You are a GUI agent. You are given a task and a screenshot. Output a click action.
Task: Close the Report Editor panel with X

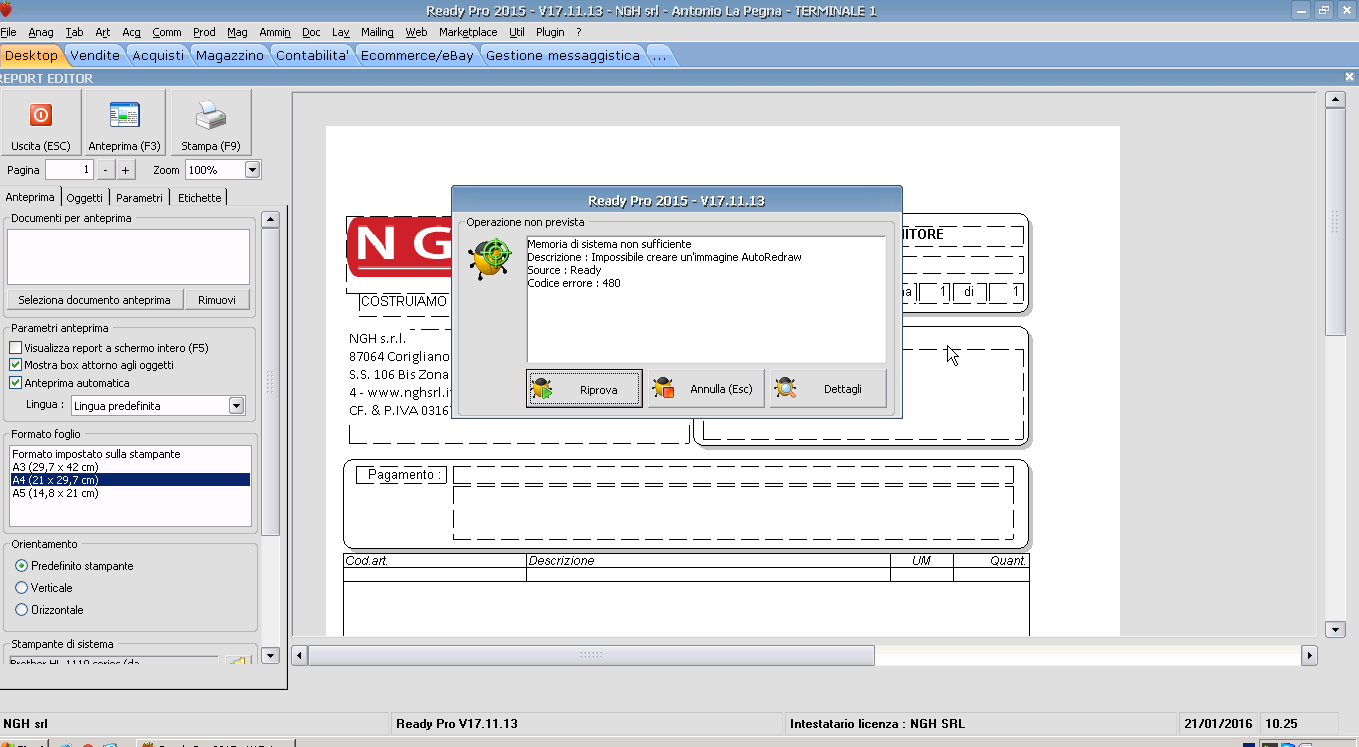pyautogui.click(x=1349, y=77)
